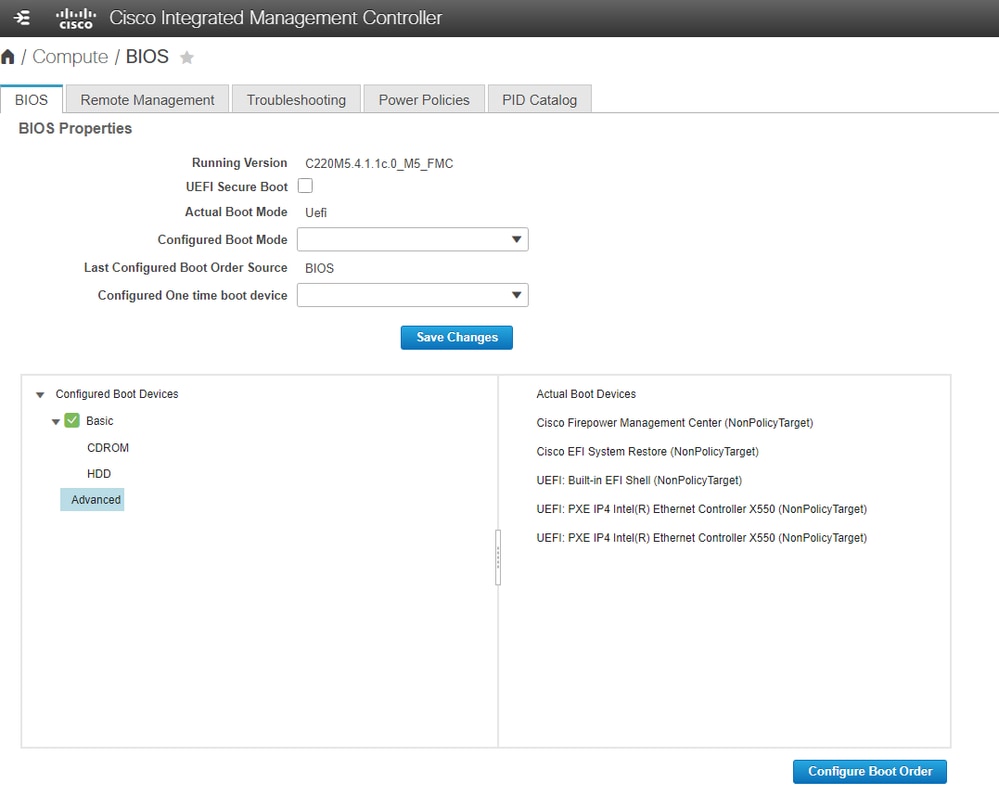Collapse the Basic boot devices node

click(x=56, y=422)
